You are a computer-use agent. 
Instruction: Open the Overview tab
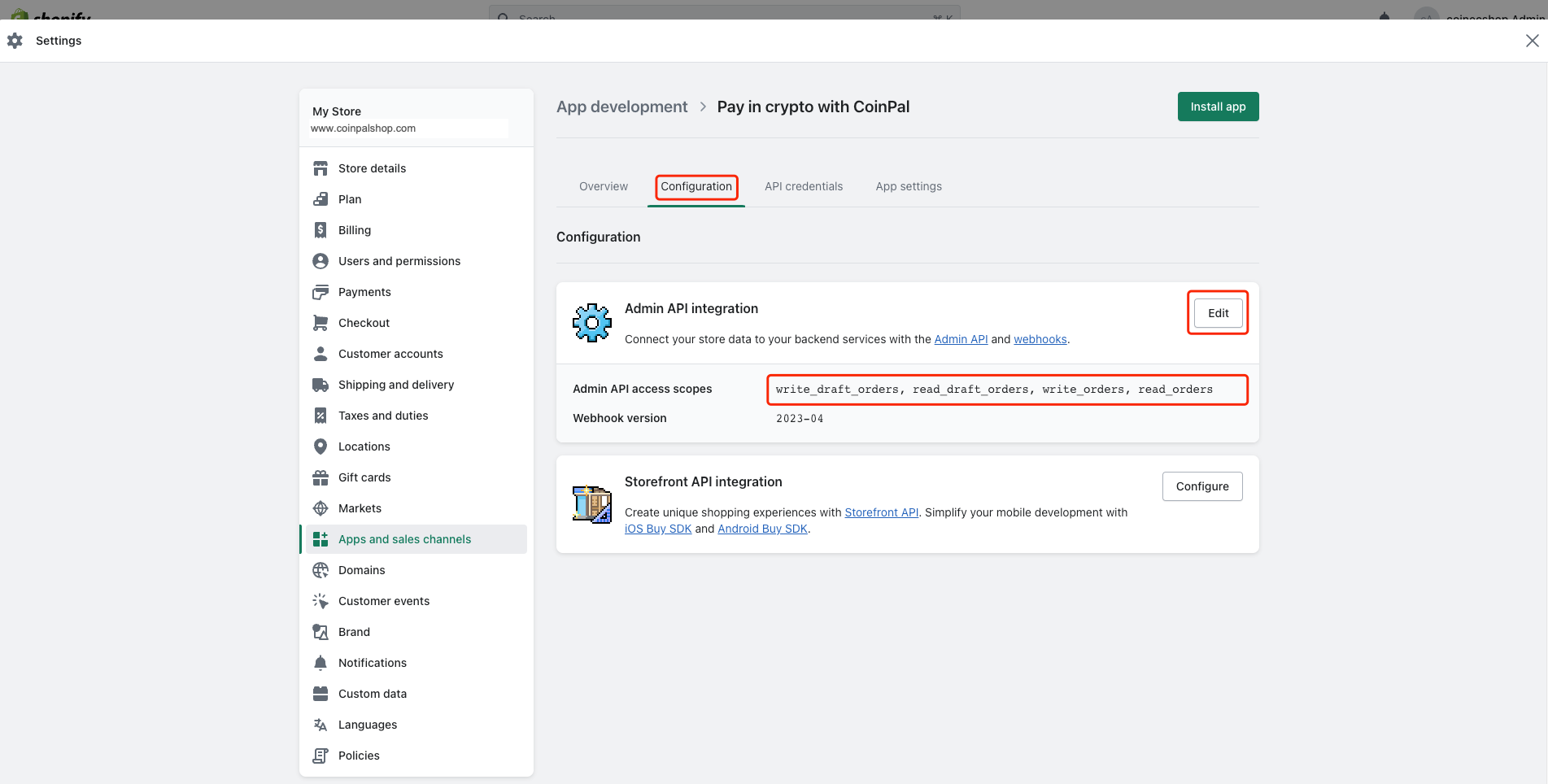604,186
